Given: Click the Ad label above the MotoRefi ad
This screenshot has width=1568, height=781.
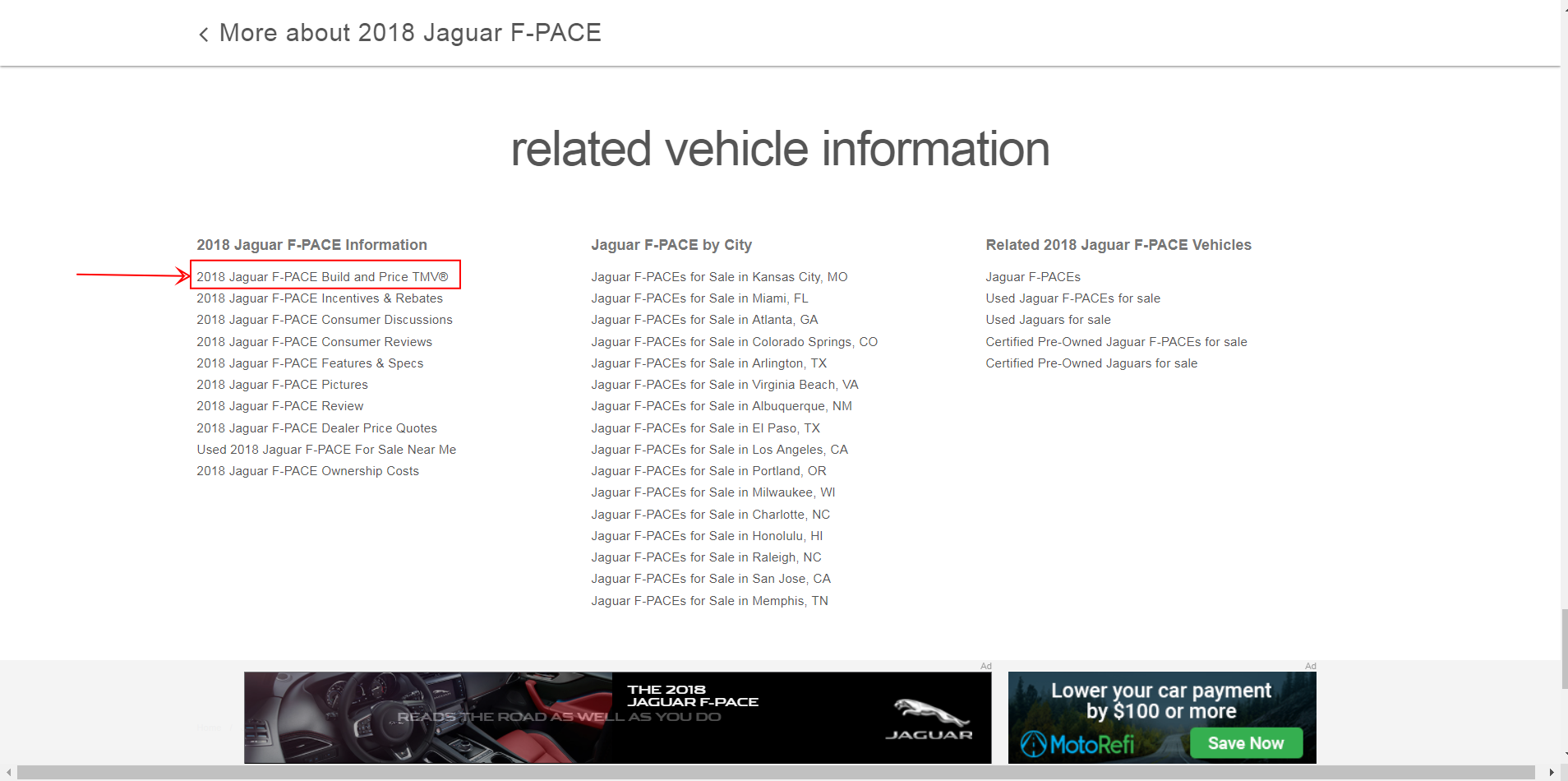Looking at the screenshot, I should [x=1310, y=666].
